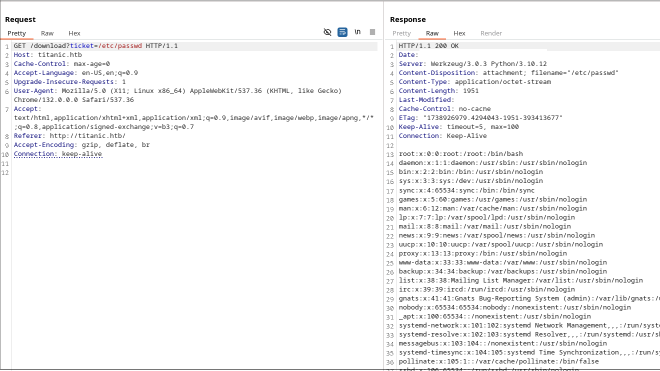This screenshot has height=371, width=660.
Task: Click the User-Agent header line
Action: [x=178, y=95]
